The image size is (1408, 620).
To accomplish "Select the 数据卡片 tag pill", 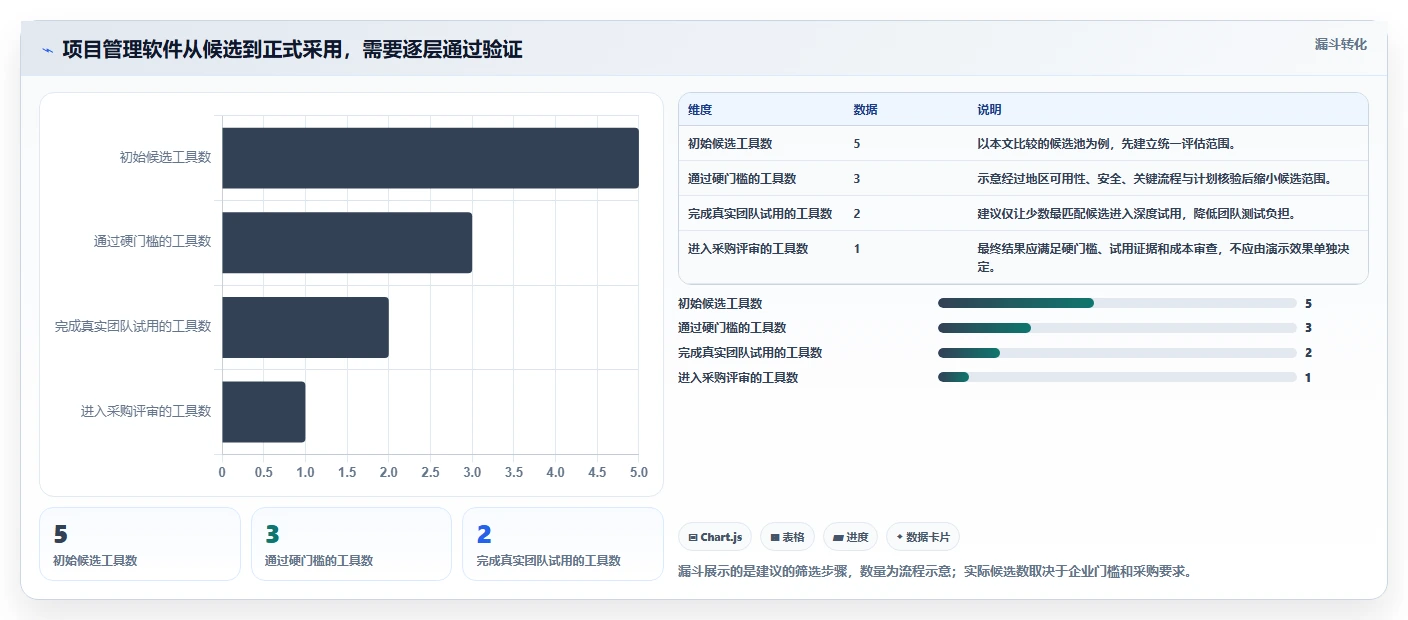I will tap(922, 537).
